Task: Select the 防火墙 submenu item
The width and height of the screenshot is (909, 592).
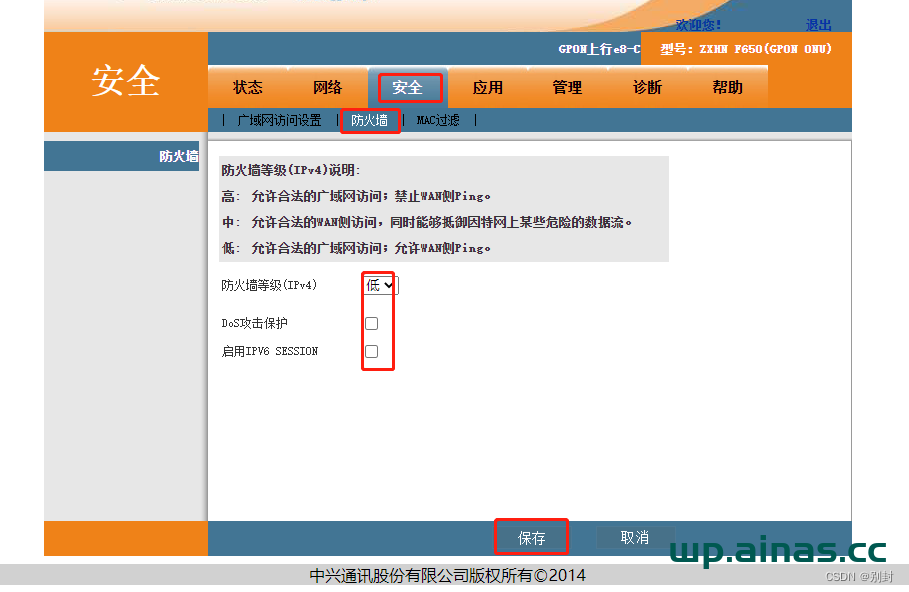Action: (370, 120)
